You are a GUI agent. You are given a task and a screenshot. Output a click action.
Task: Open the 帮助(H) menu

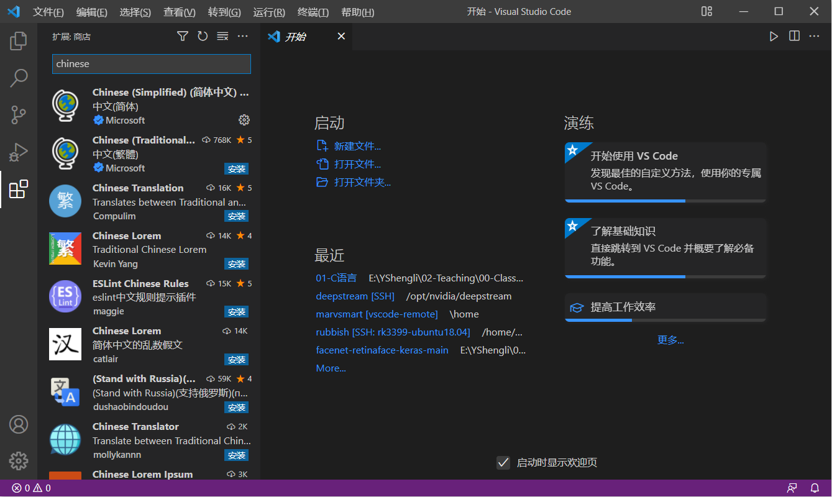(x=358, y=12)
